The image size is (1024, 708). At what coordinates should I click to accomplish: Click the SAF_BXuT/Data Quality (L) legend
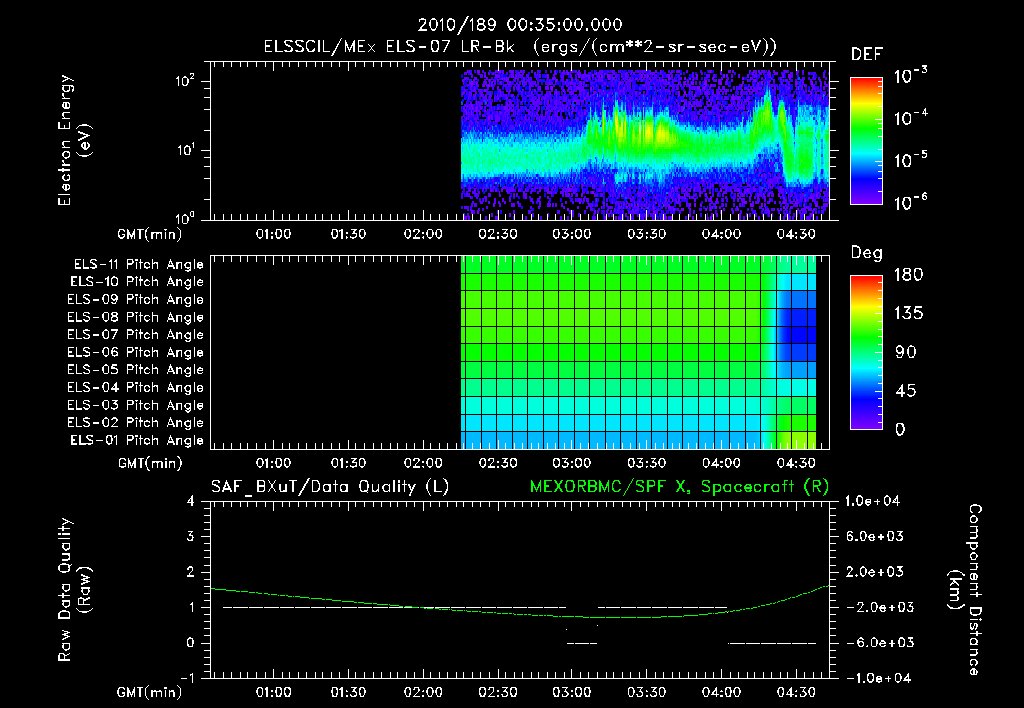(330, 487)
